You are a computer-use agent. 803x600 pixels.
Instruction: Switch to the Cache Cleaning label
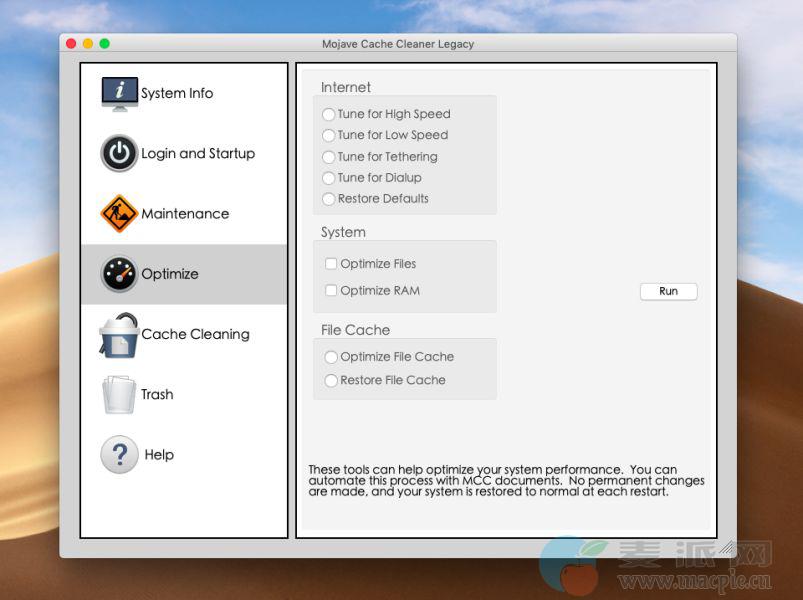[195, 335]
